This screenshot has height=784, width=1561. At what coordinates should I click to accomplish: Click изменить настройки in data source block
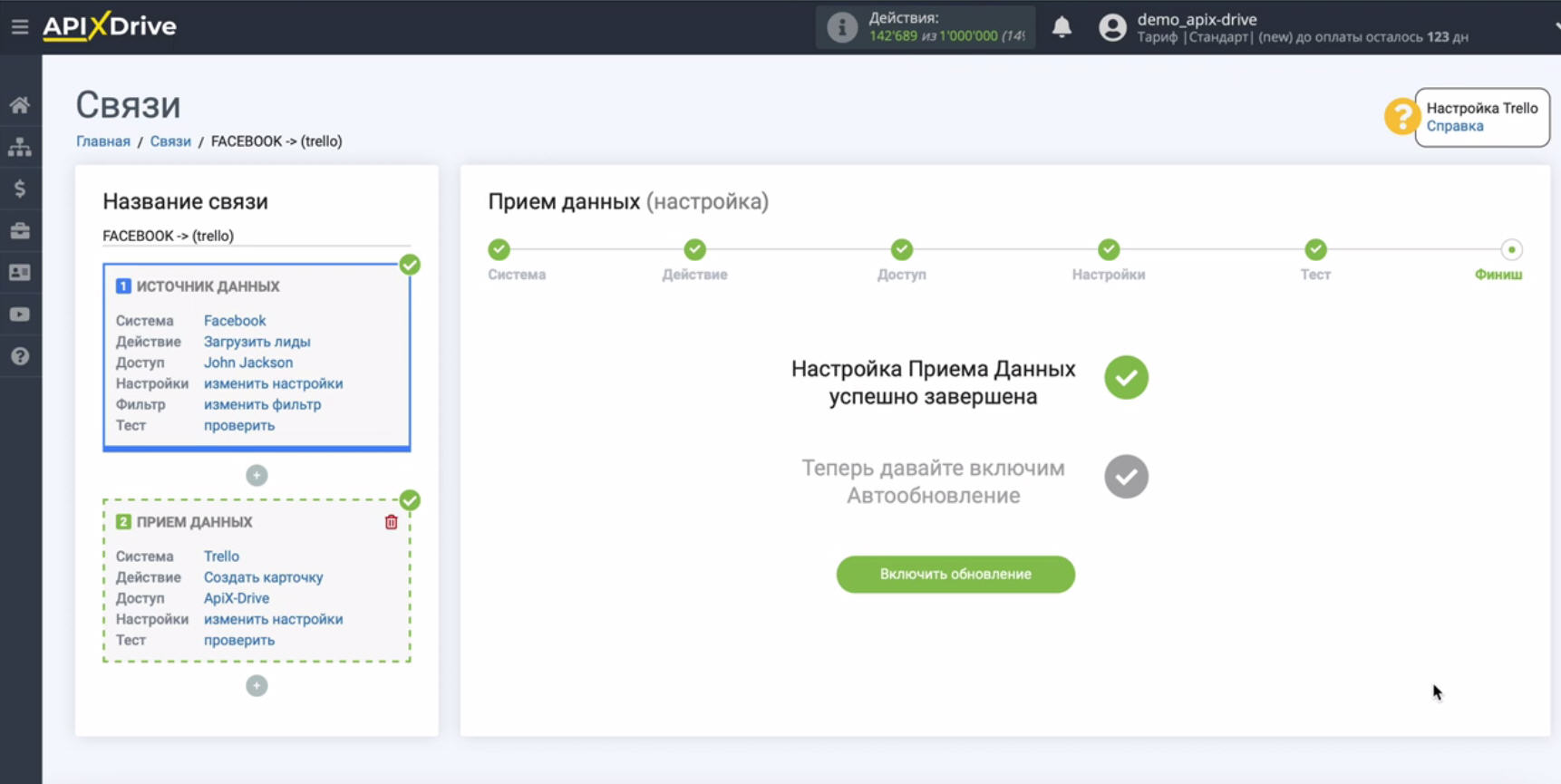(x=274, y=383)
